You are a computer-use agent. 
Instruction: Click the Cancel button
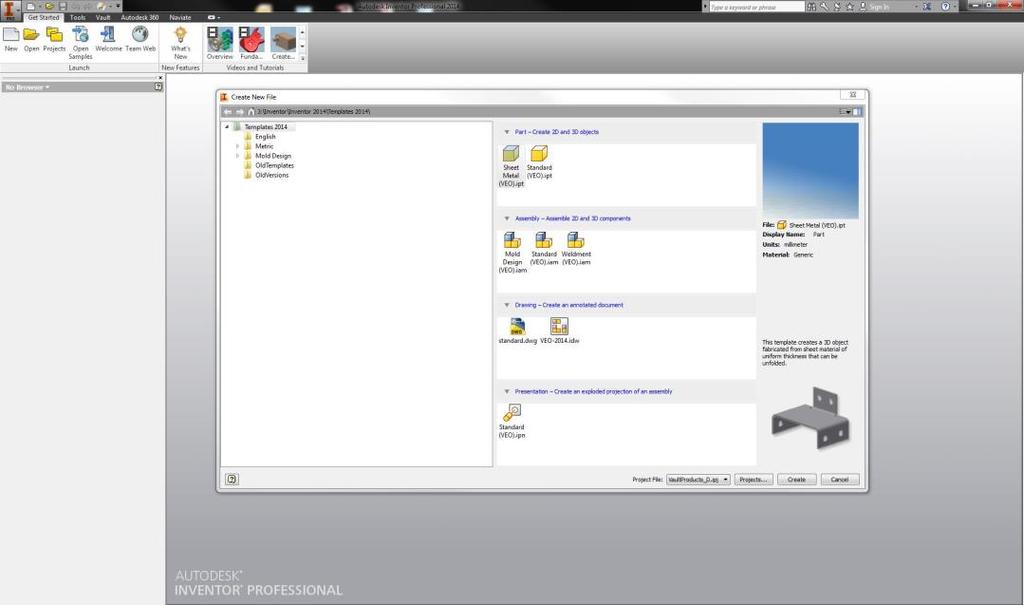840,480
